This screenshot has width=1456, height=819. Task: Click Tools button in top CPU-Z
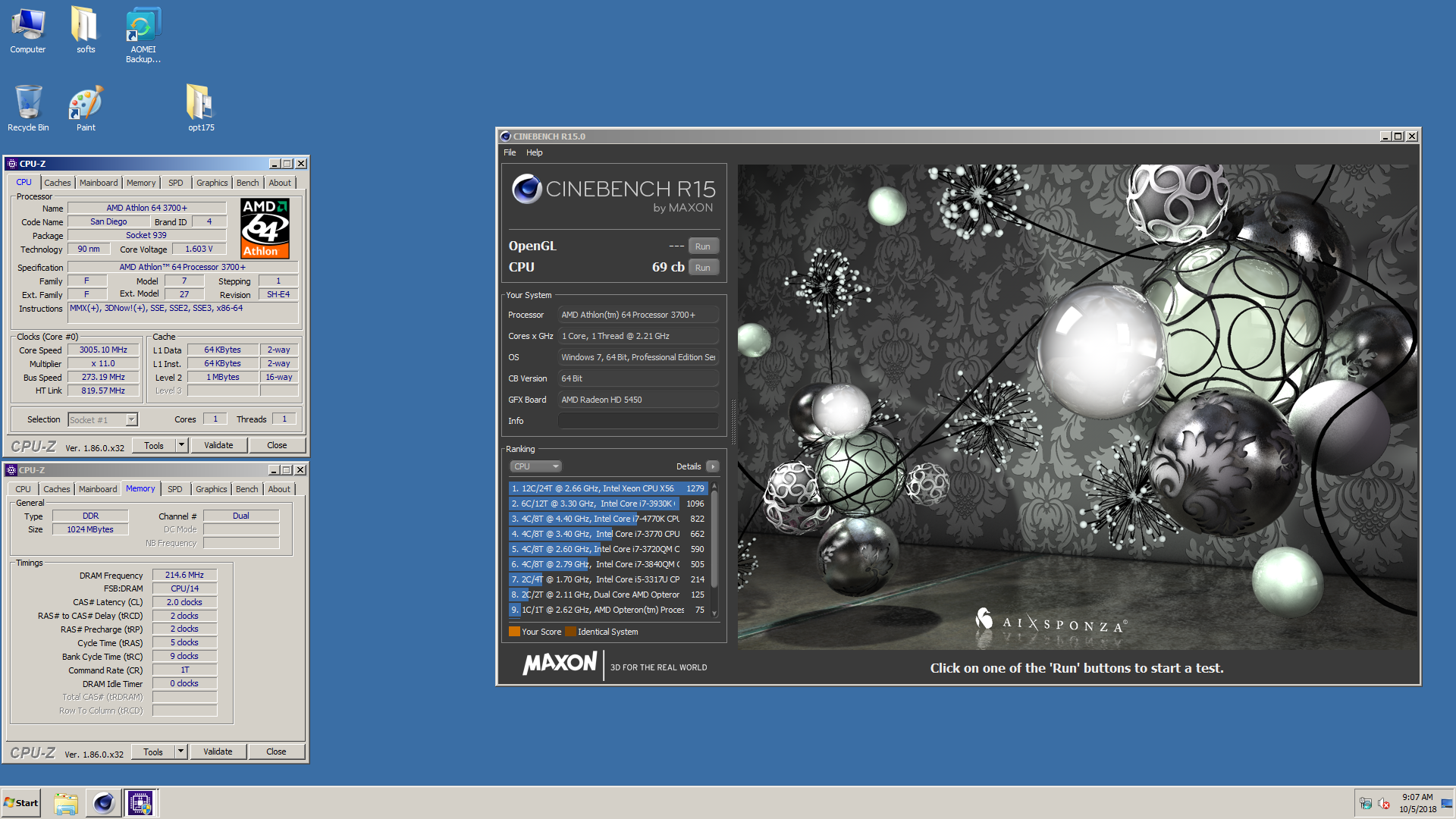(x=154, y=445)
